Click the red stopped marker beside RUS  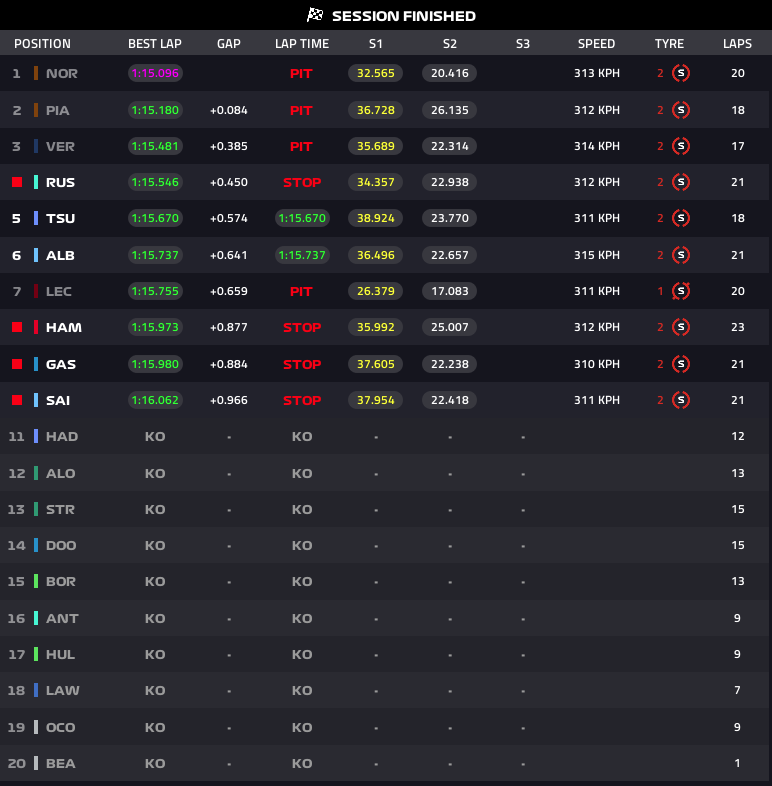click(16, 182)
